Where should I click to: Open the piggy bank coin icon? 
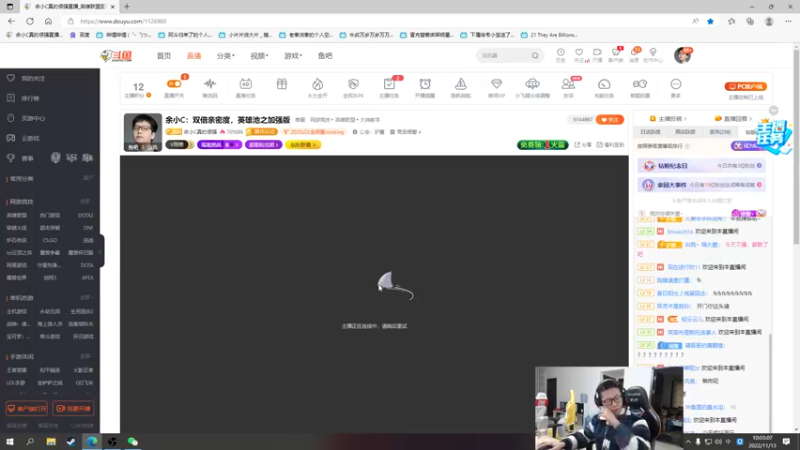click(640, 84)
